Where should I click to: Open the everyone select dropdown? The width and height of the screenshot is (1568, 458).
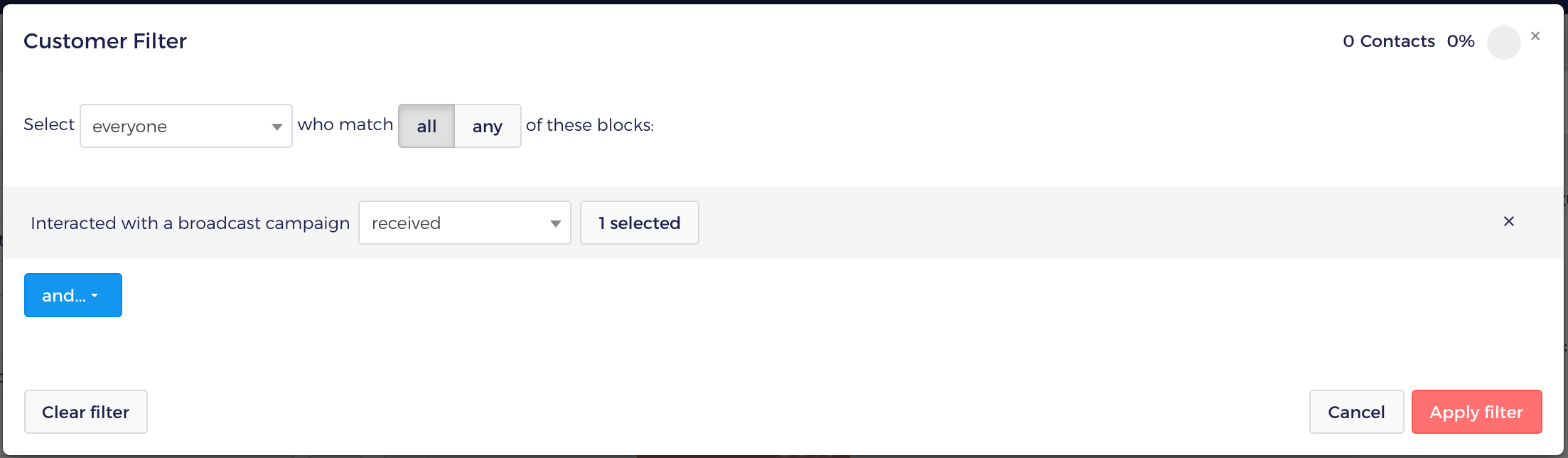click(186, 126)
